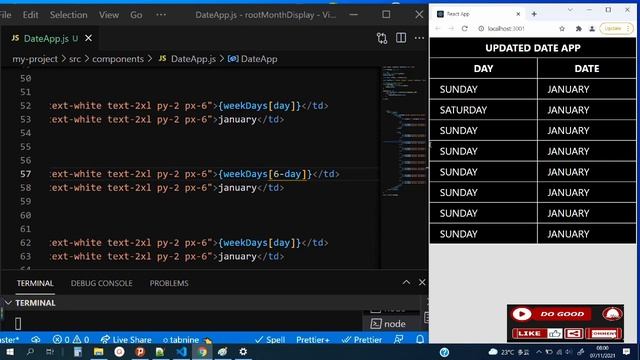Switch to VS Code taskbar icon

(x=181, y=352)
